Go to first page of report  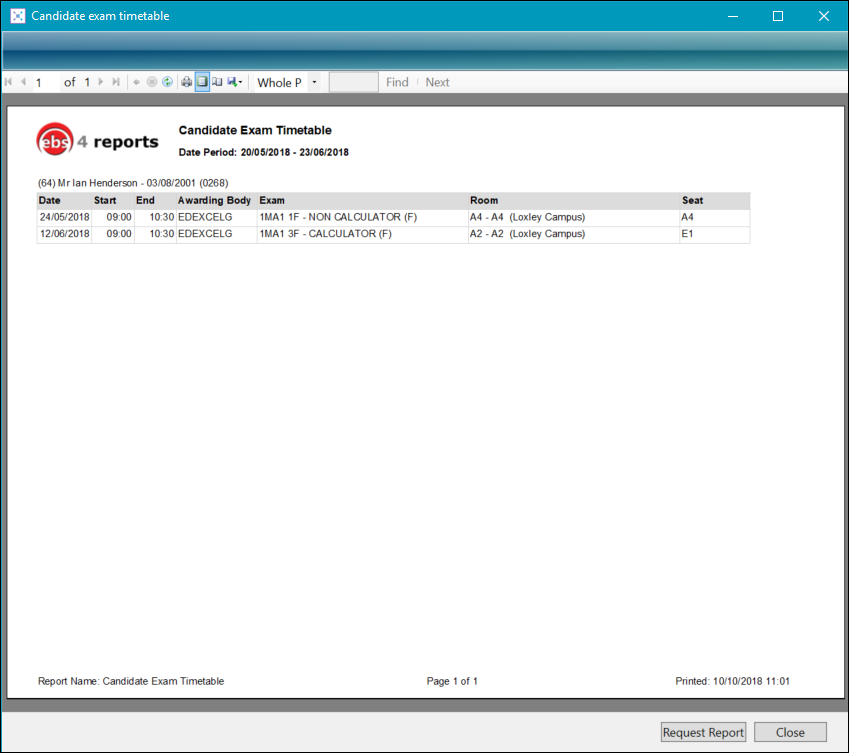pyautogui.click(x=9, y=82)
